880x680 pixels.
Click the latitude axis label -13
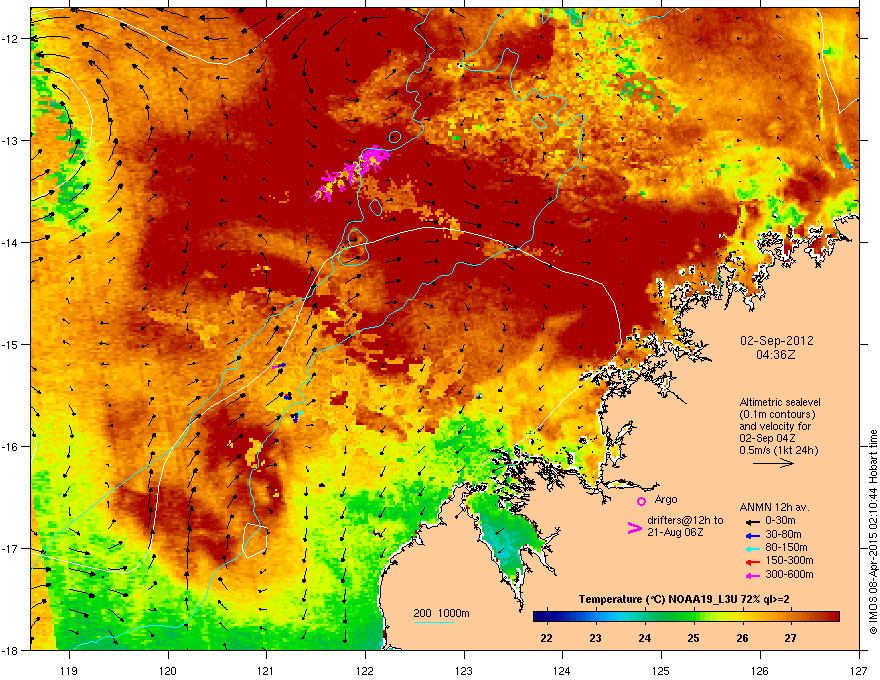10,141
